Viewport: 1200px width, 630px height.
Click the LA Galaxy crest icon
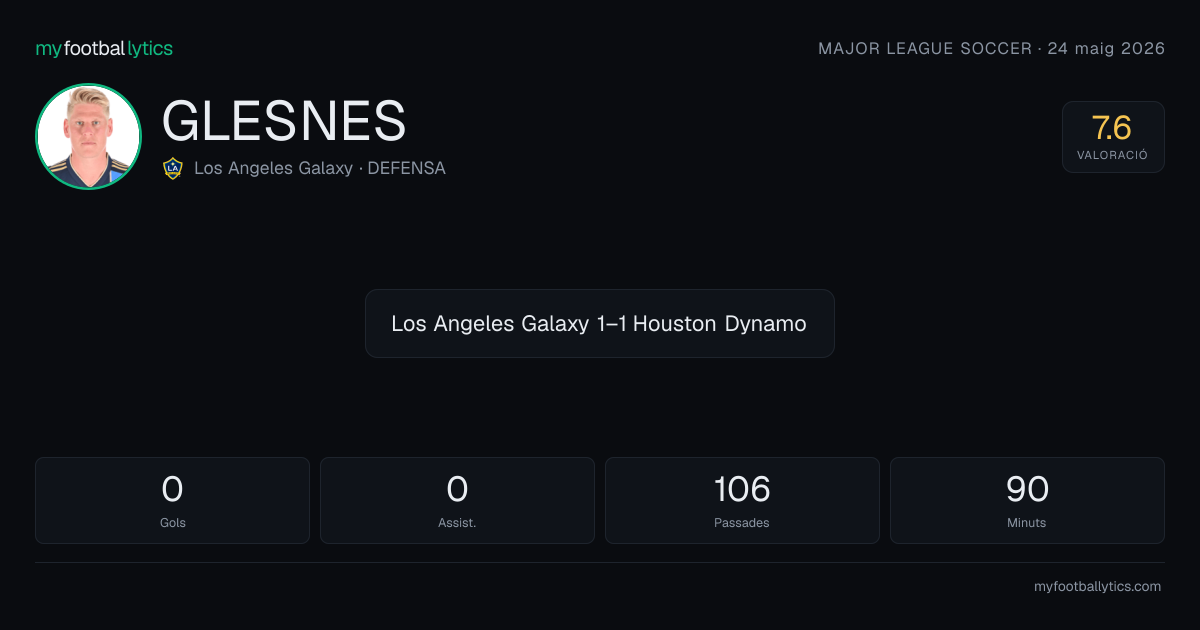(x=172, y=168)
